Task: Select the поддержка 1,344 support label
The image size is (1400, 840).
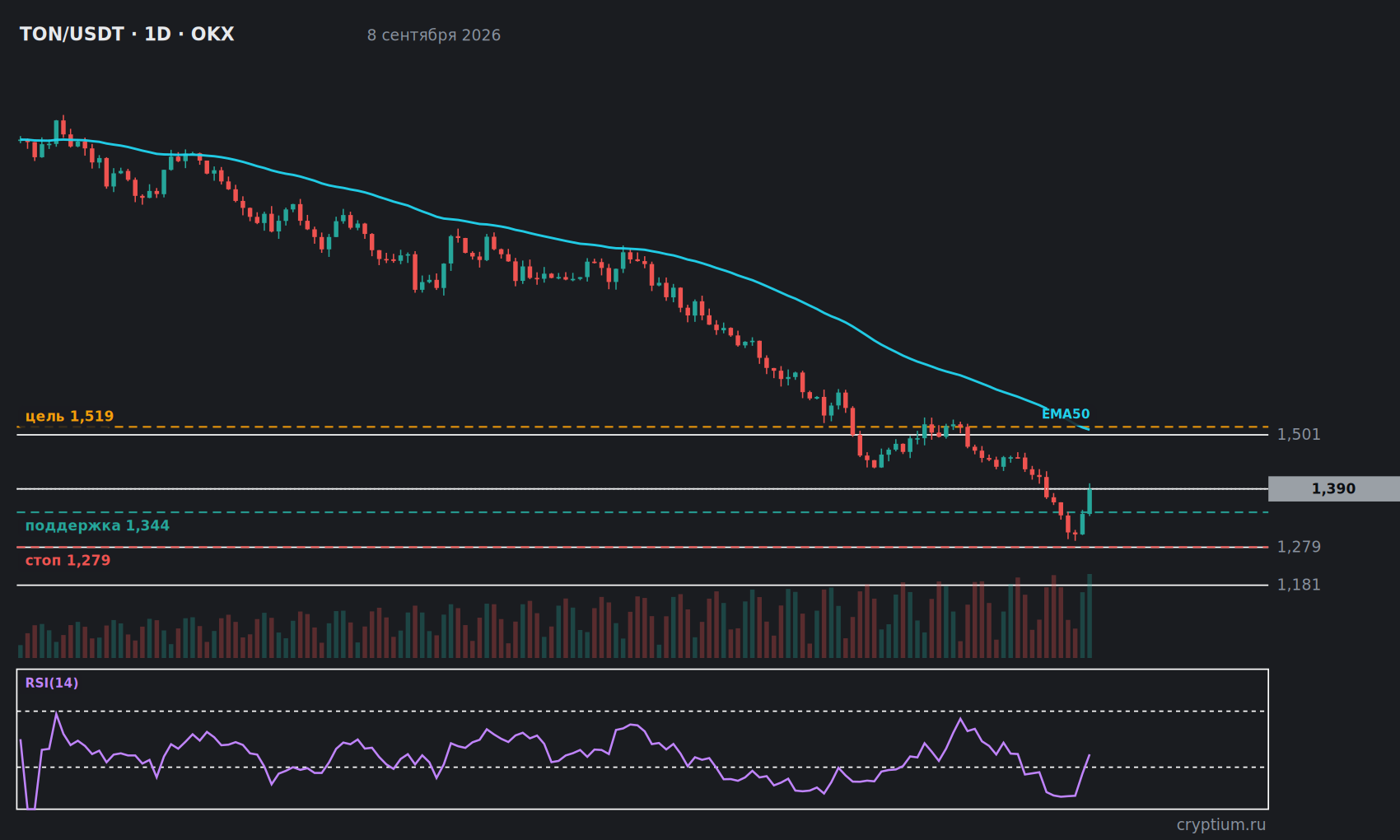Action: click(x=97, y=525)
